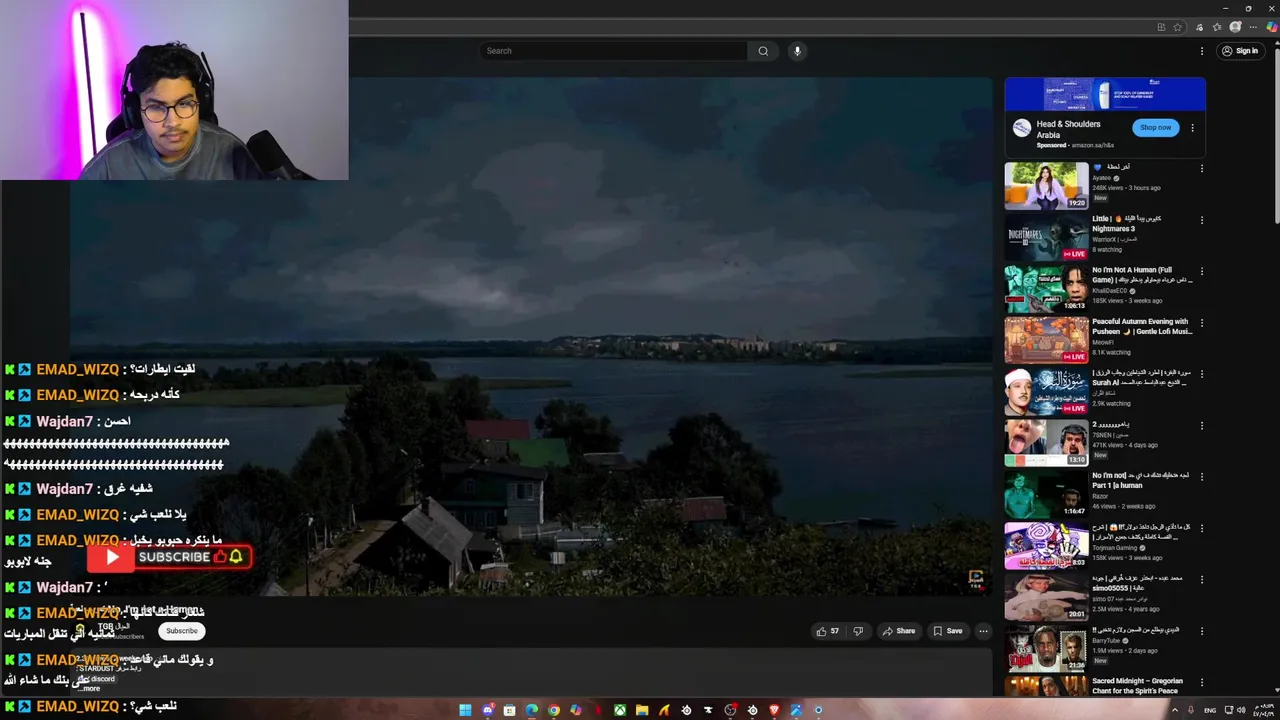Open options for Sacred Midnight Gregorian video
Screen dimensions: 1280x720
point(1202,683)
